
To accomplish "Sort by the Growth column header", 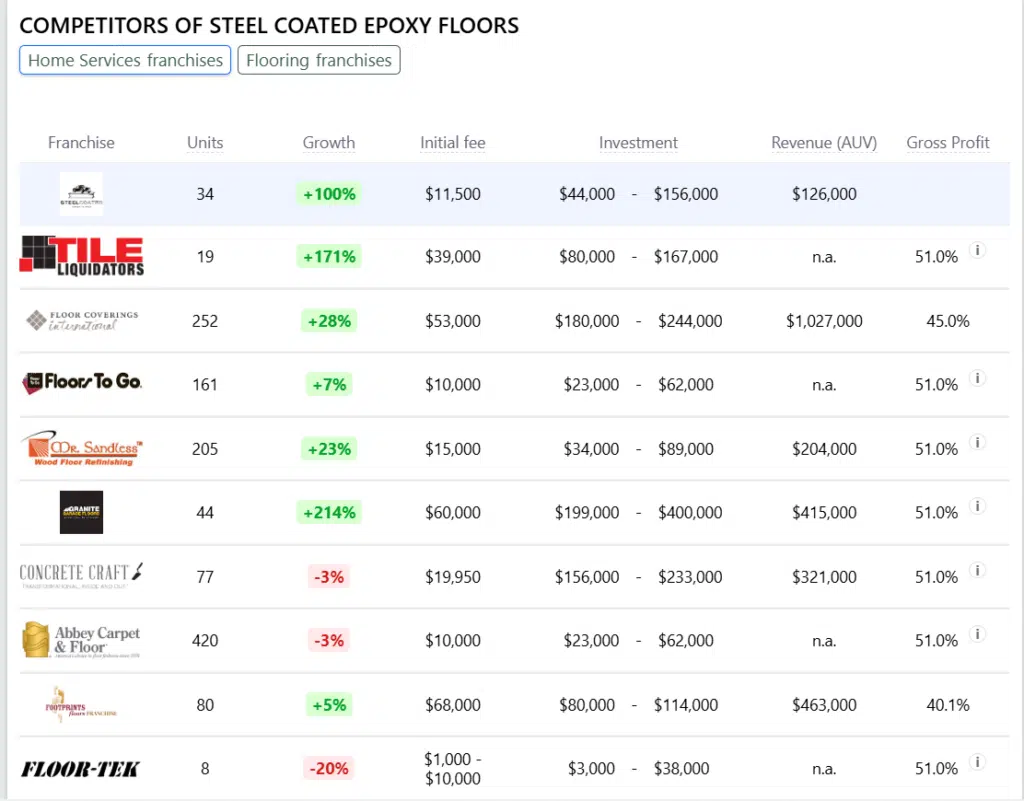I will [329, 143].
